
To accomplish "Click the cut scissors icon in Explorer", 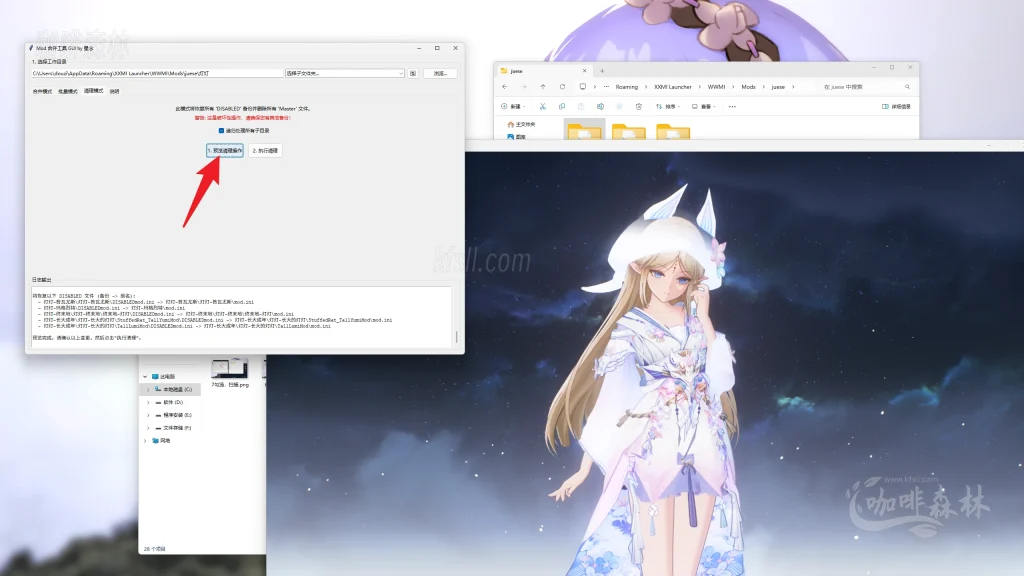I will [542, 106].
